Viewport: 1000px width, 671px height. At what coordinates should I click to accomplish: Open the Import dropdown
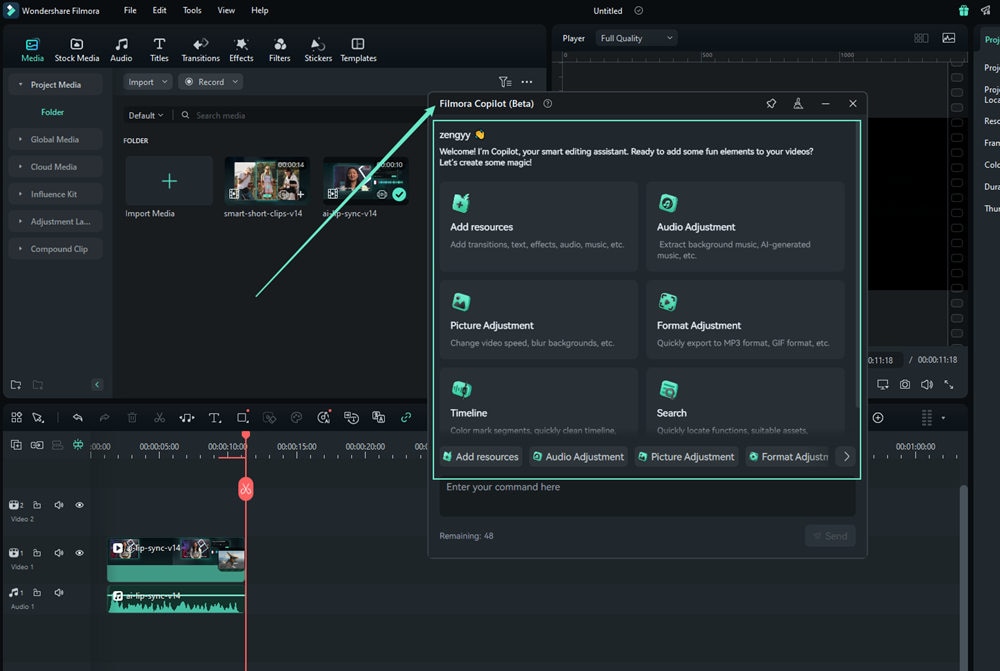point(147,82)
